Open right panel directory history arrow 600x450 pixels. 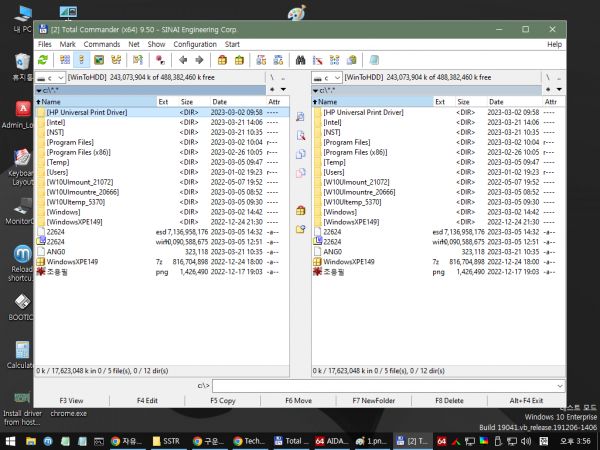click(559, 90)
